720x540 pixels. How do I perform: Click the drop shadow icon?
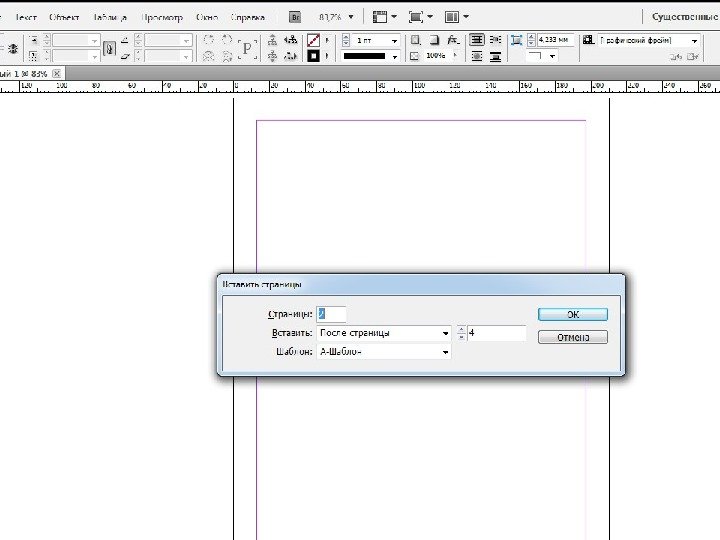coord(434,40)
